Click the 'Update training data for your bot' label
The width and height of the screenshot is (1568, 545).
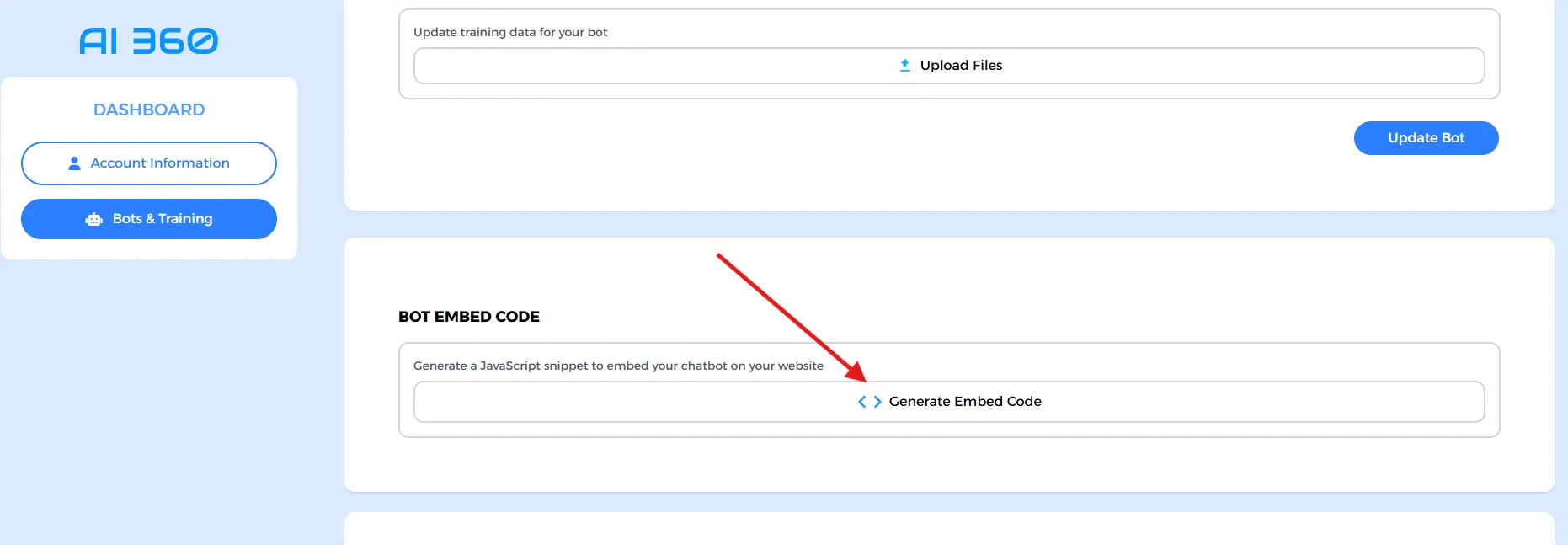(510, 32)
